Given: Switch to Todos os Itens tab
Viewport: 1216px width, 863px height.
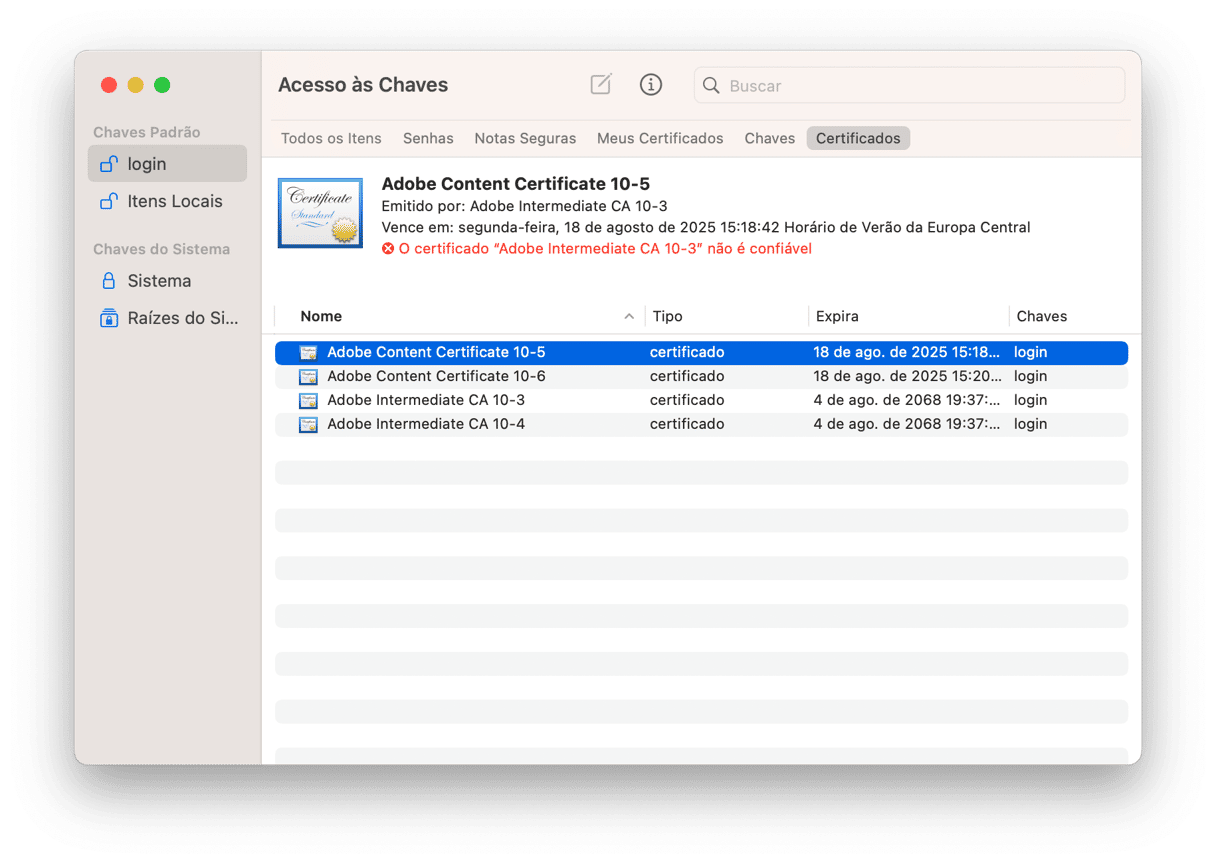Looking at the screenshot, I should click(x=331, y=138).
